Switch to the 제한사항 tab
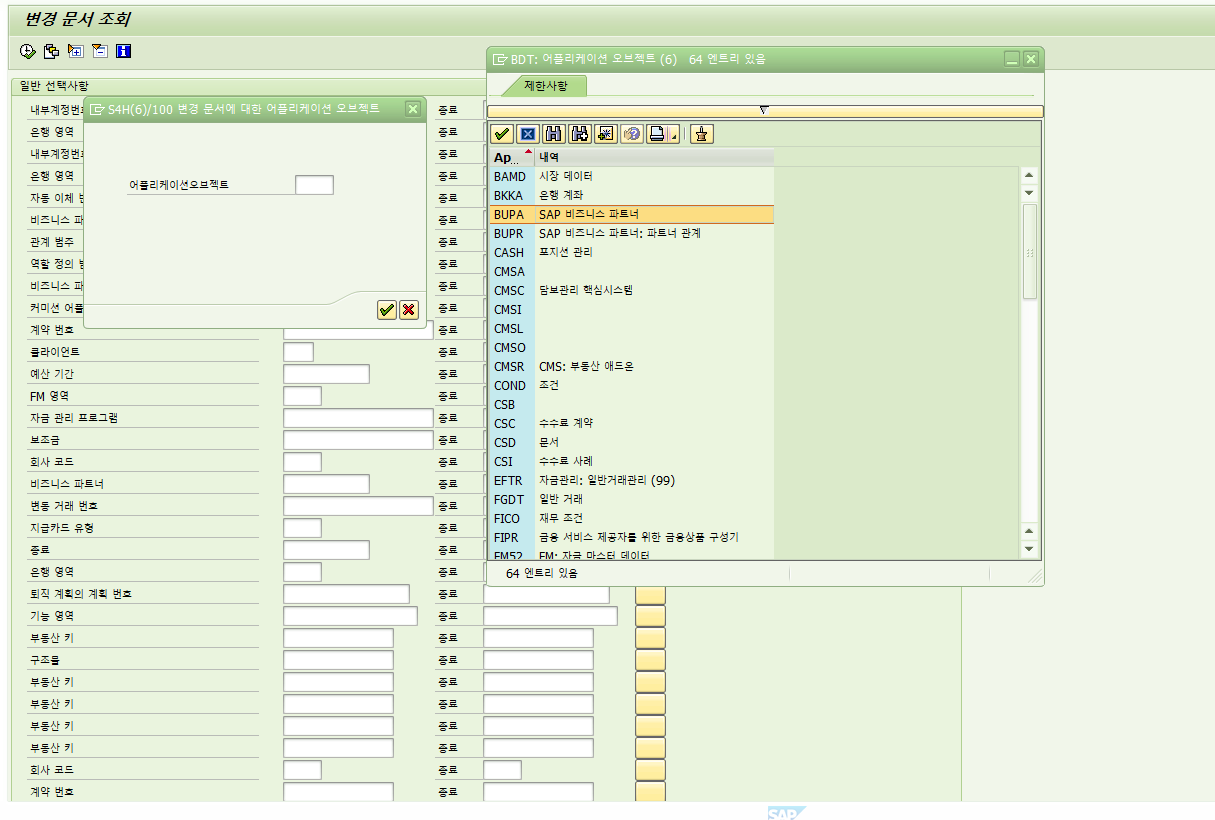The width and height of the screenshot is (1215, 820). pos(545,86)
